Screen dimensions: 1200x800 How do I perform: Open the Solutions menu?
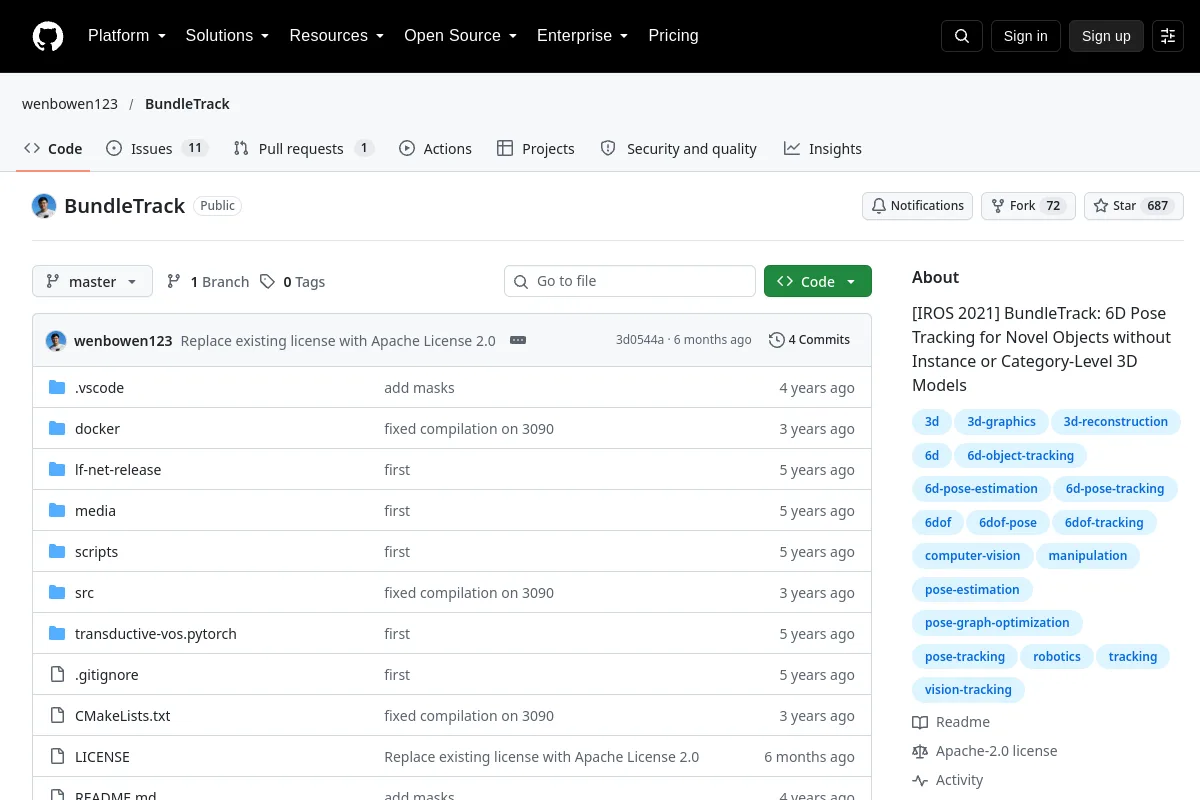point(227,36)
